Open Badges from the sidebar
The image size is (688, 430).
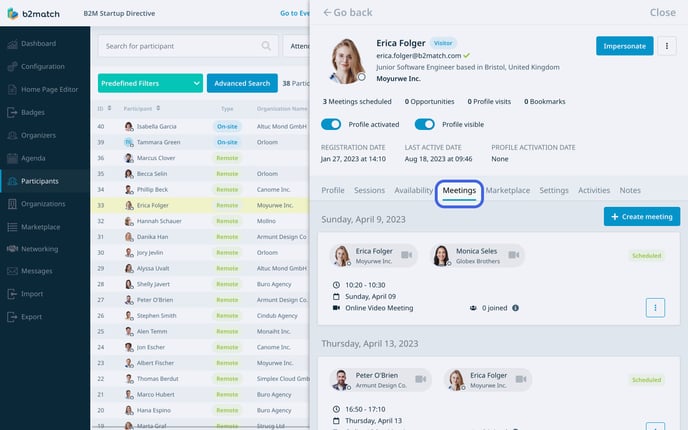tap(11, 112)
